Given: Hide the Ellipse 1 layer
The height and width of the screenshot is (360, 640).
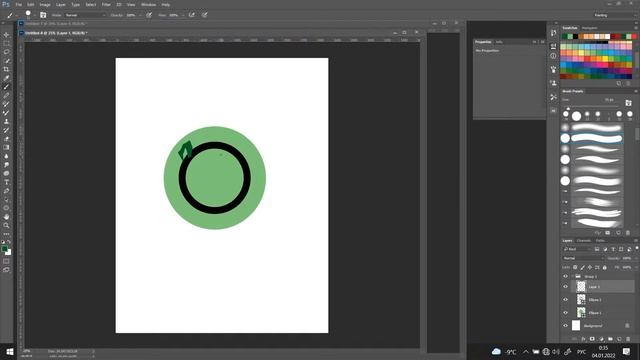Looking at the screenshot, I should click(565, 313).
